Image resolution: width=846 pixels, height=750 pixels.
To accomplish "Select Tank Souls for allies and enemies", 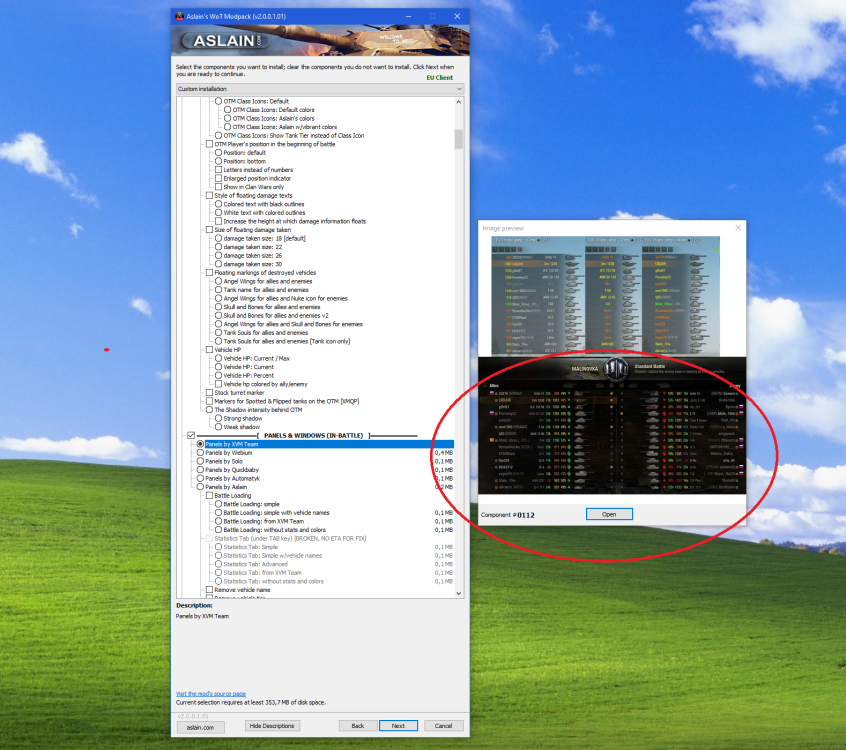I will click(x=219, y=332).
